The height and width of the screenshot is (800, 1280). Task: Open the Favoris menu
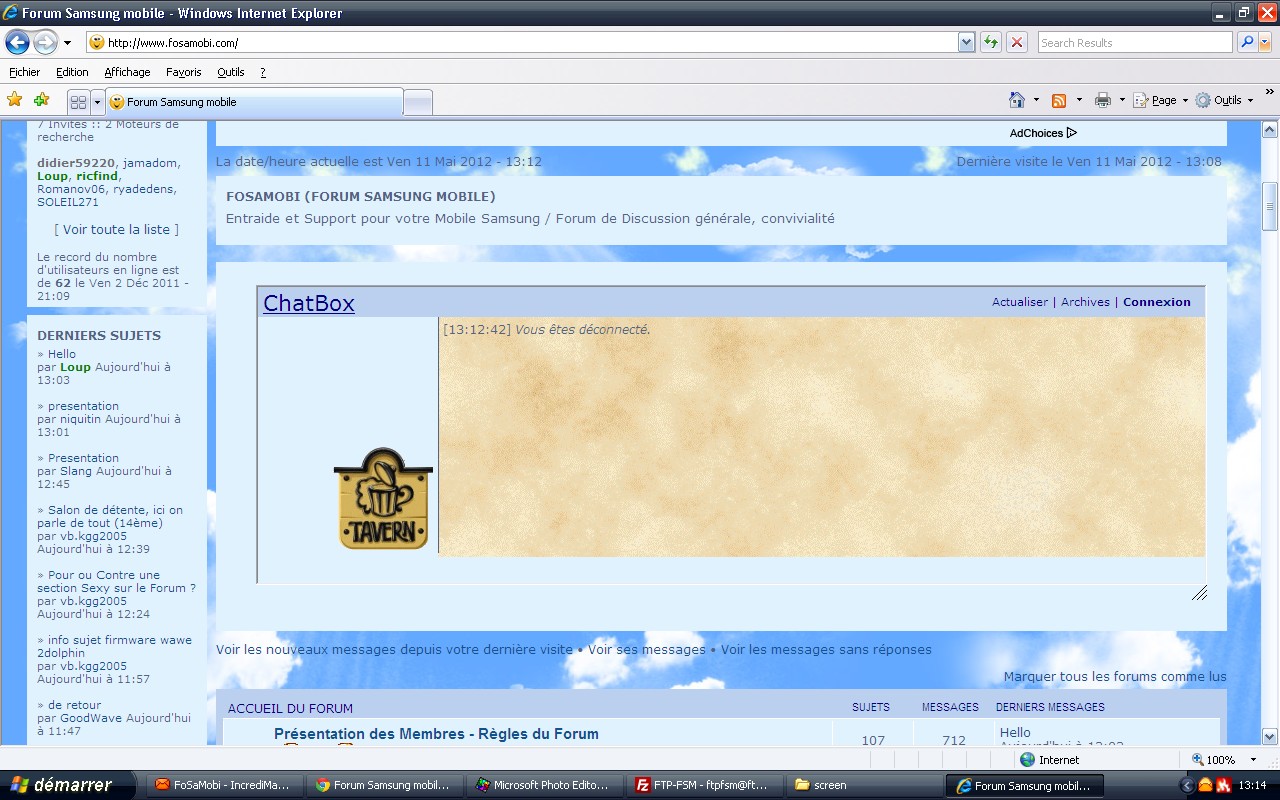(184, 72)
